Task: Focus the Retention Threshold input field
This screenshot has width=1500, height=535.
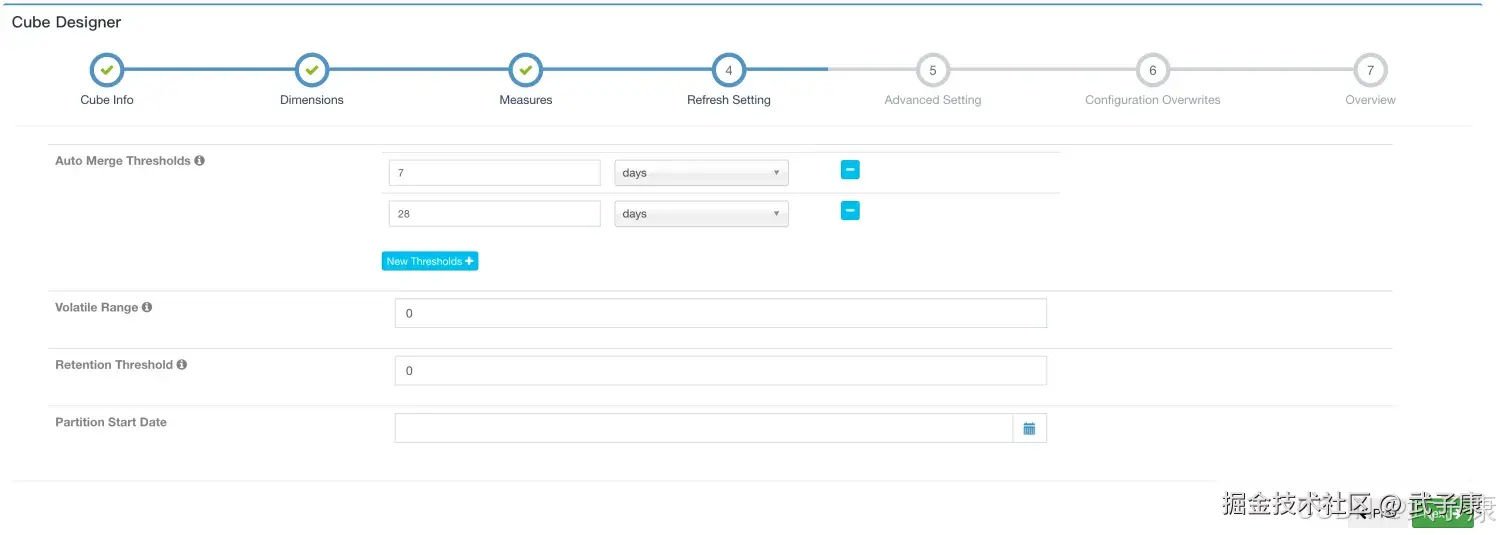Action: coord(721,370)
